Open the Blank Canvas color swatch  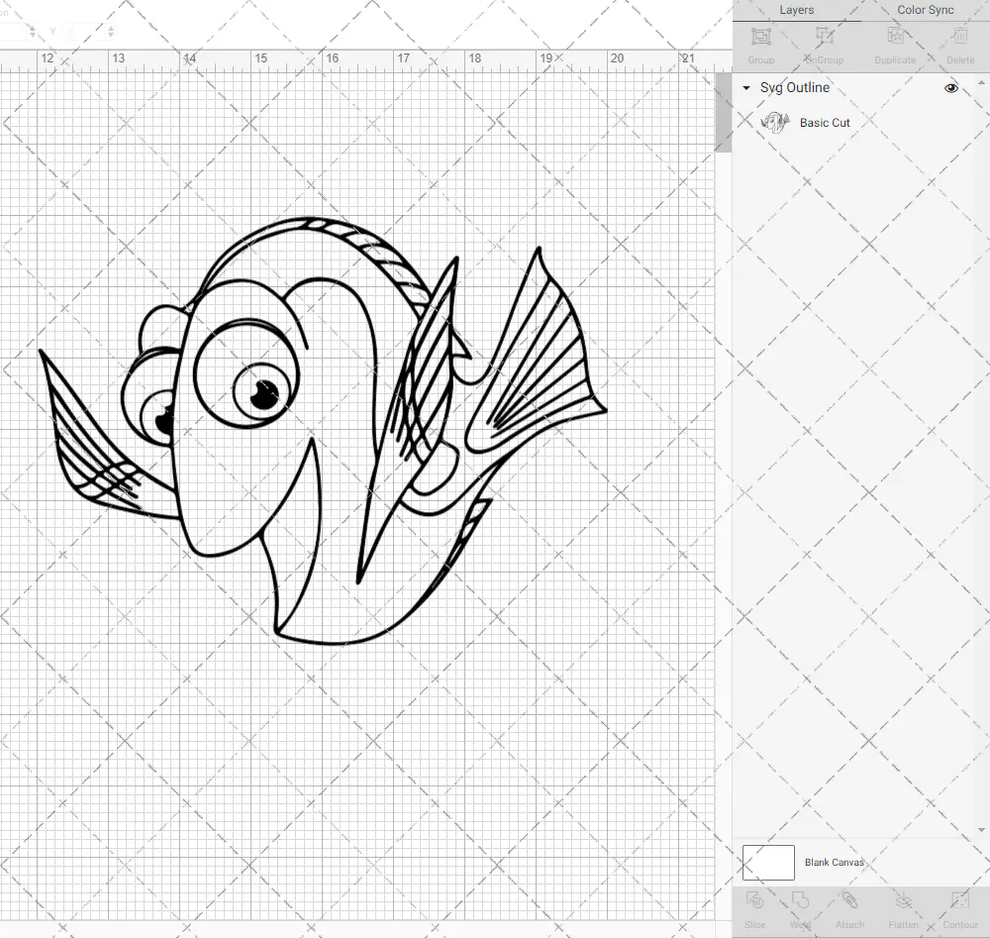point(767,862)
